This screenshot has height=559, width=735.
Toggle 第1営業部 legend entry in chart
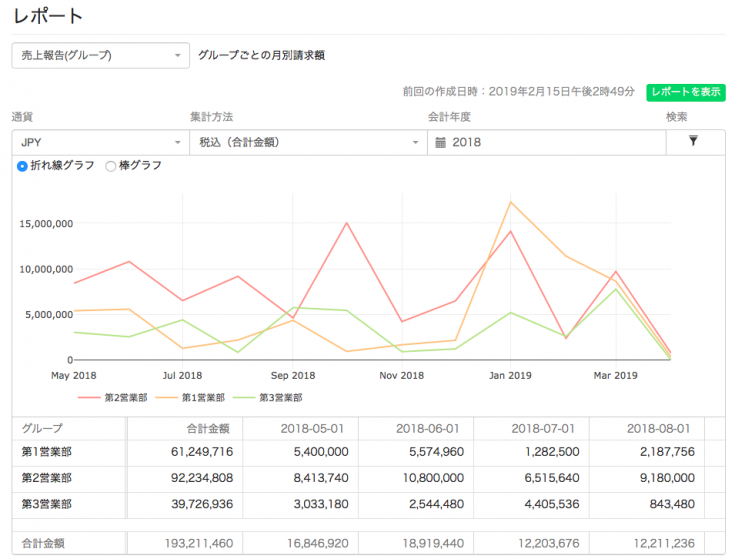[190, 398]
